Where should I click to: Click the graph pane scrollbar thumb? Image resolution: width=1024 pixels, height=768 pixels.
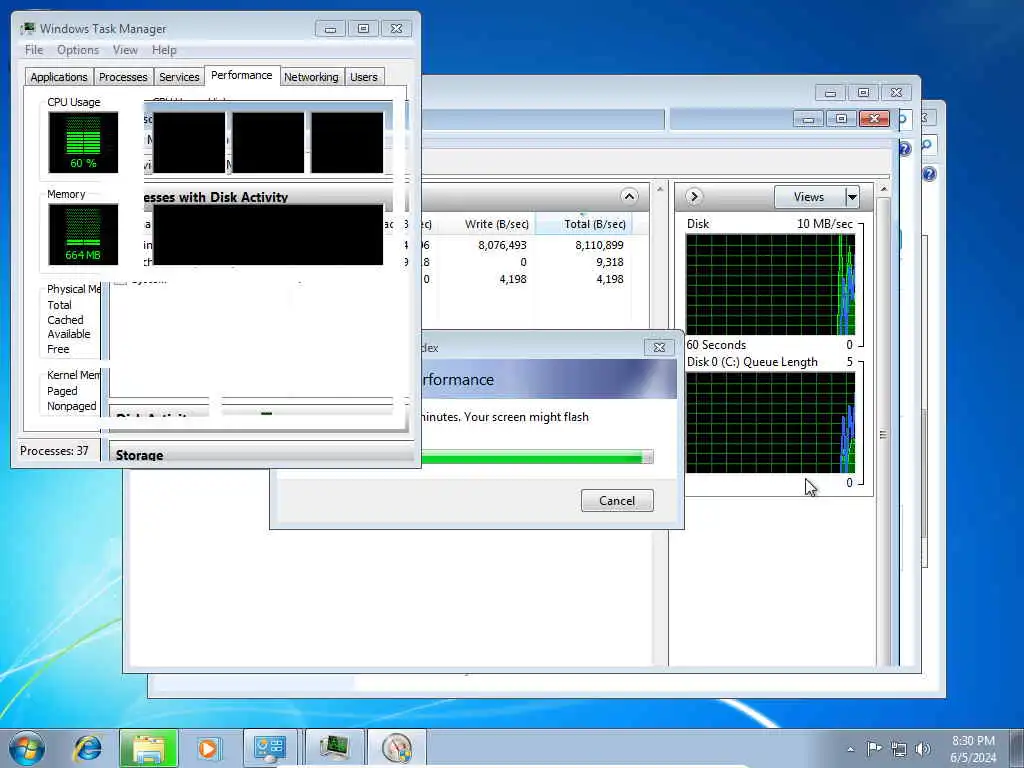(883, 434)
